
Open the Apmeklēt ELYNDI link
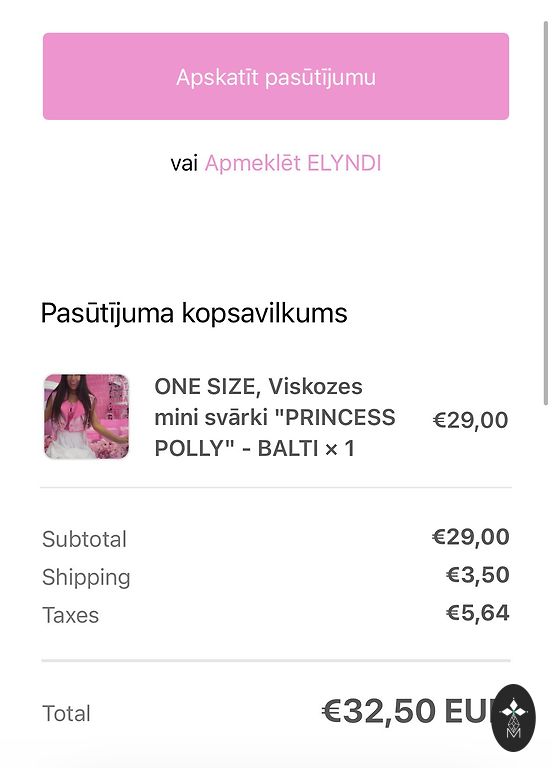[x=293, y=163]
